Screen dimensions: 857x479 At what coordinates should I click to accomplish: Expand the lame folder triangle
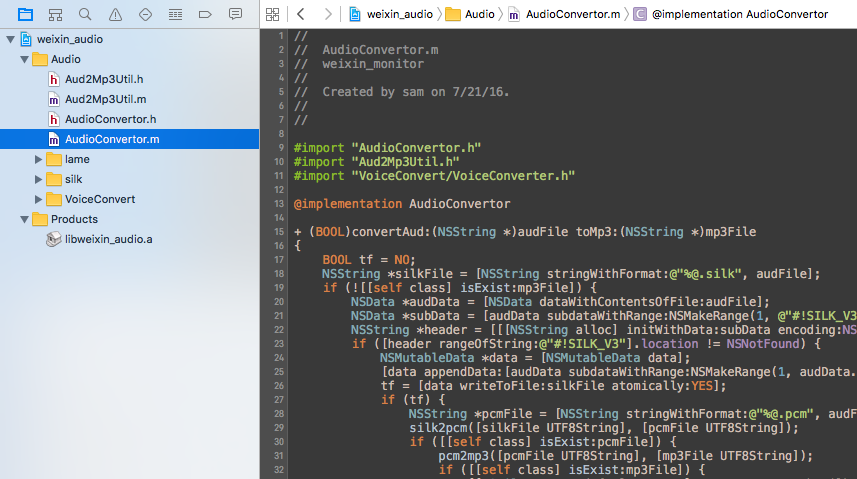pyautogui.click(x=38, y=159)
